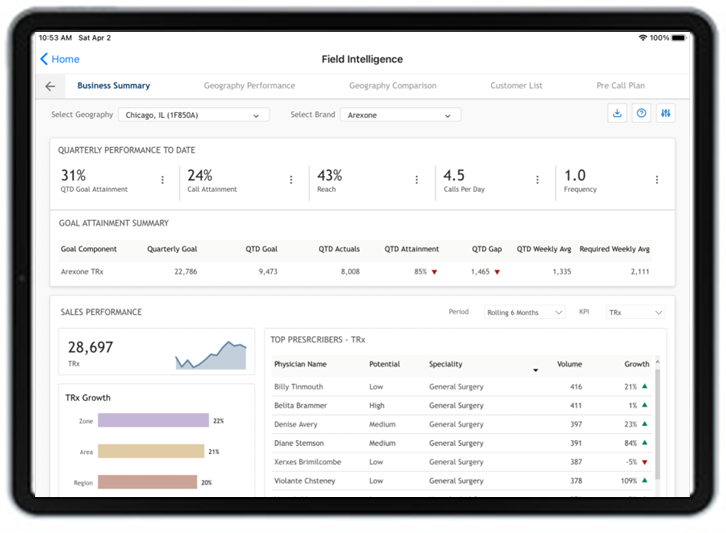Open the Frequency card three-dot menu

click(657, 180)
